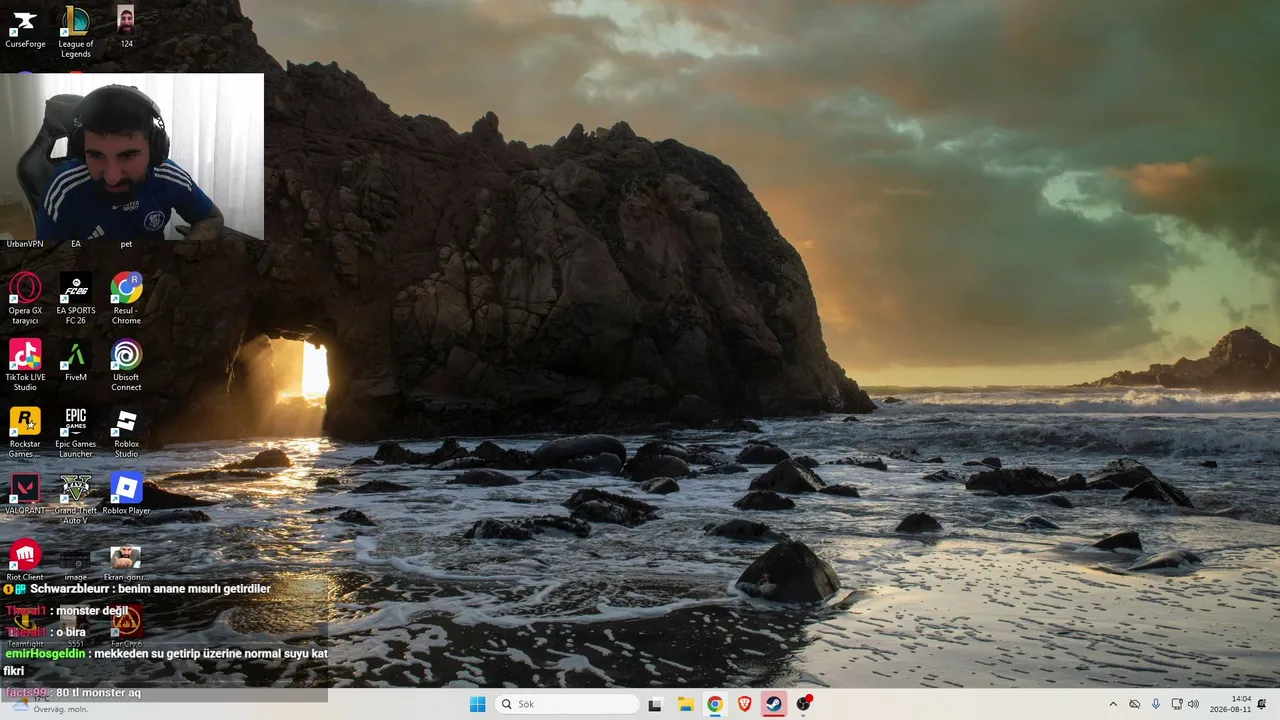Viewport: 1280px width, 720px height.
Task: Open the weather widget on the taskbar
Action: [x=50, y=704]
